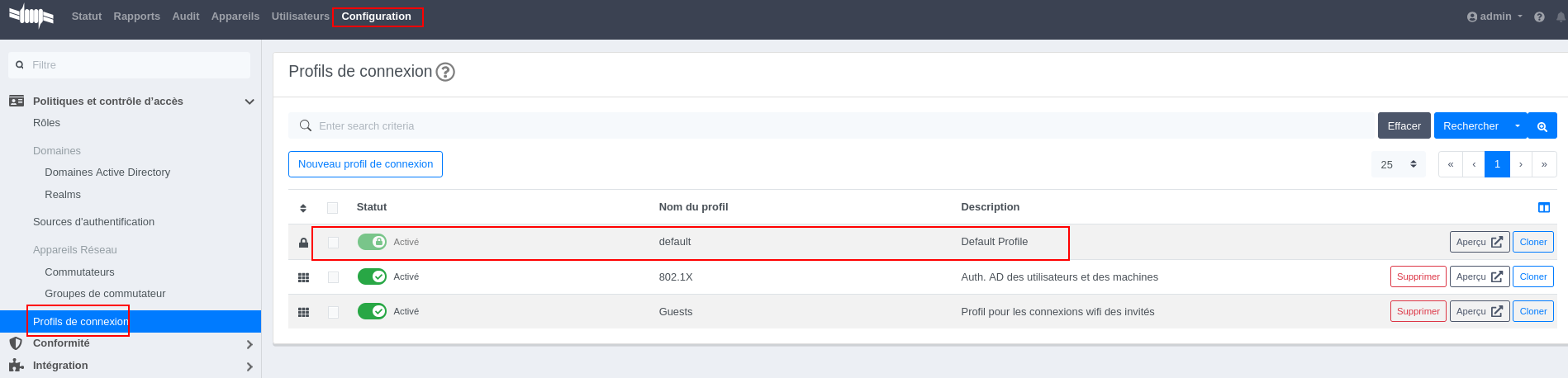1568x378 pixels.
Task: Open the Audit menu
Action: point(186,17)
